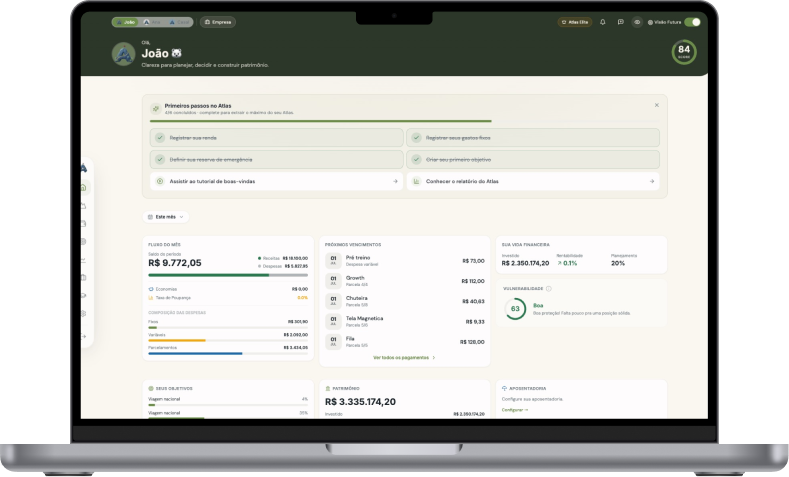
Task: Open the notifications bell icon
Action: pos(602,22)
